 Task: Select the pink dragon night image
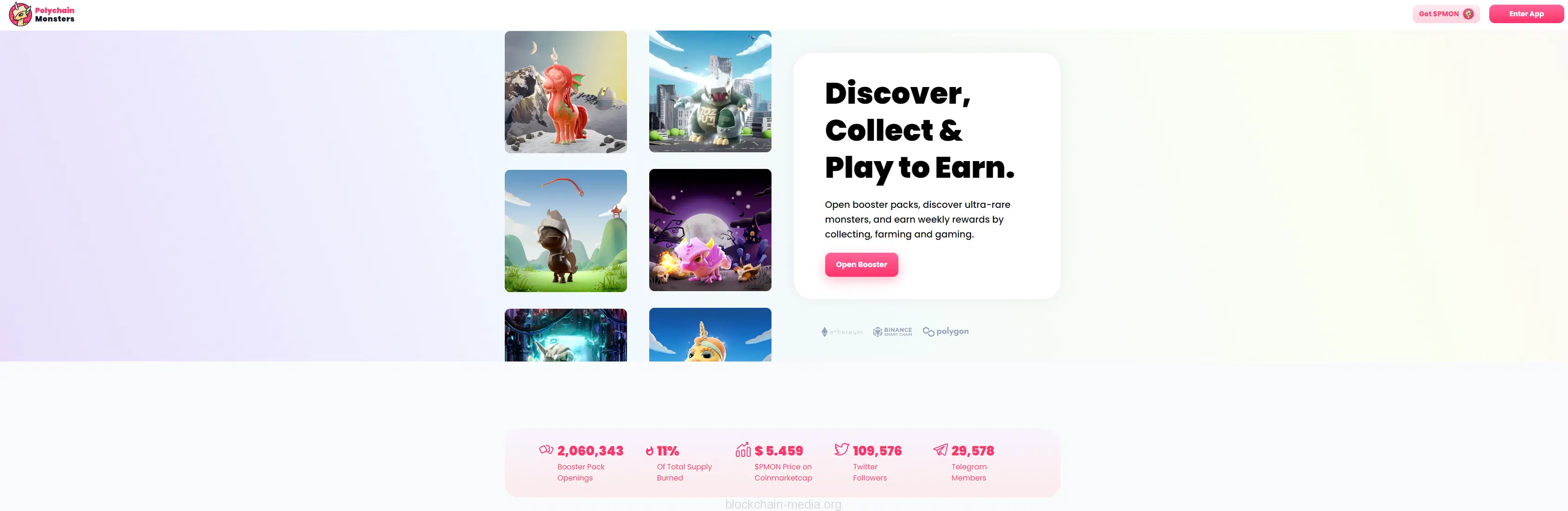click(710, 230)
